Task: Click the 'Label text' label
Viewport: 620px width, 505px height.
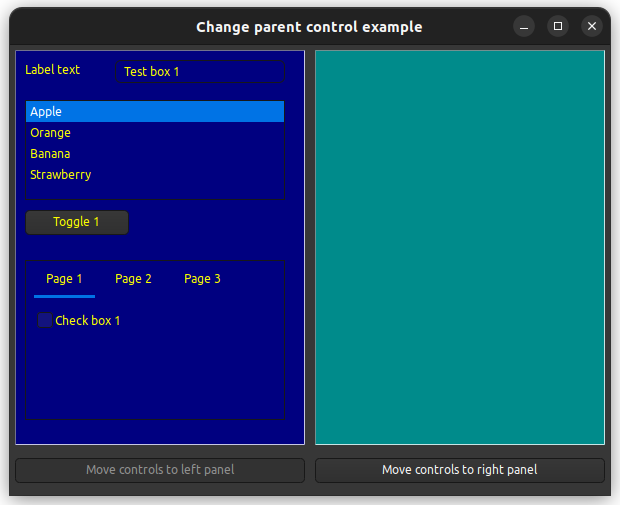Action: click(52, 70)
